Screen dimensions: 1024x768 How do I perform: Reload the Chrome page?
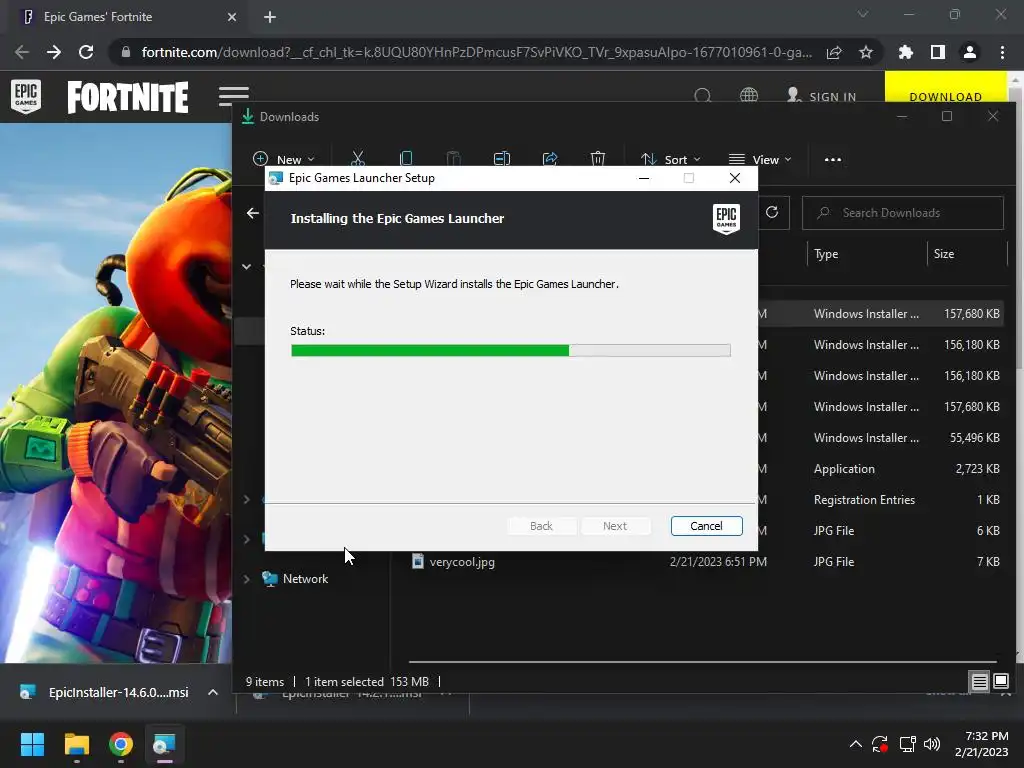(86, 52)
